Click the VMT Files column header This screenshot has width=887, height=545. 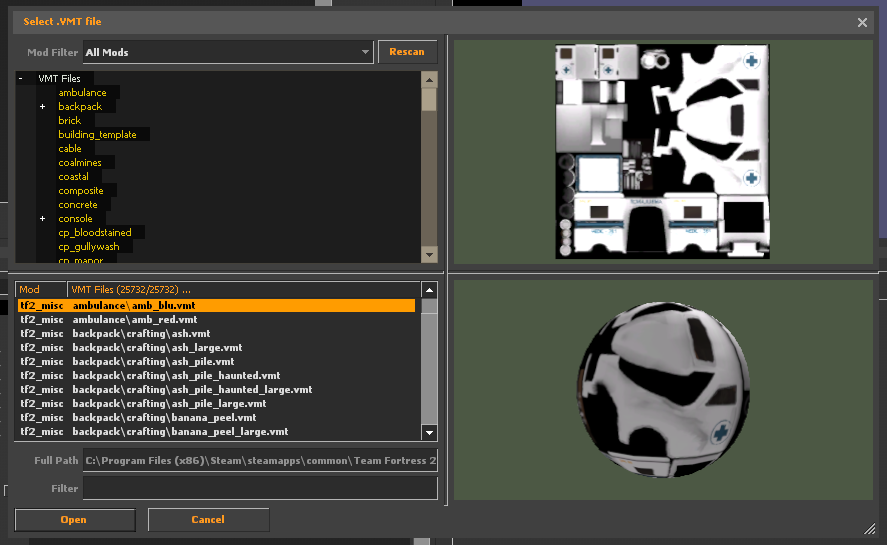click(243, 290)
